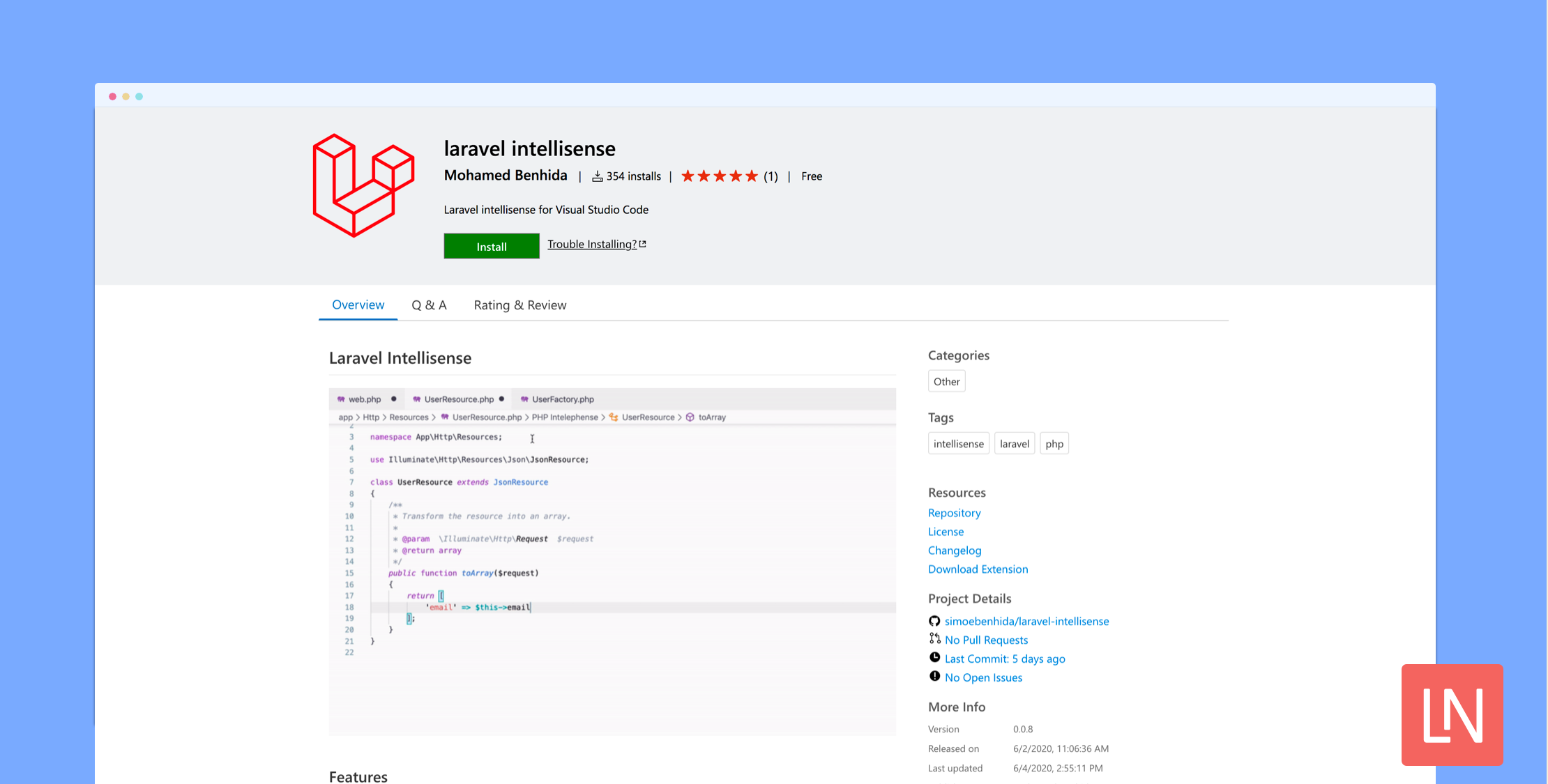Screen dimensions: 1548x784
Task: Click the Laravel logo extension icon
Action: click(363, 185)
